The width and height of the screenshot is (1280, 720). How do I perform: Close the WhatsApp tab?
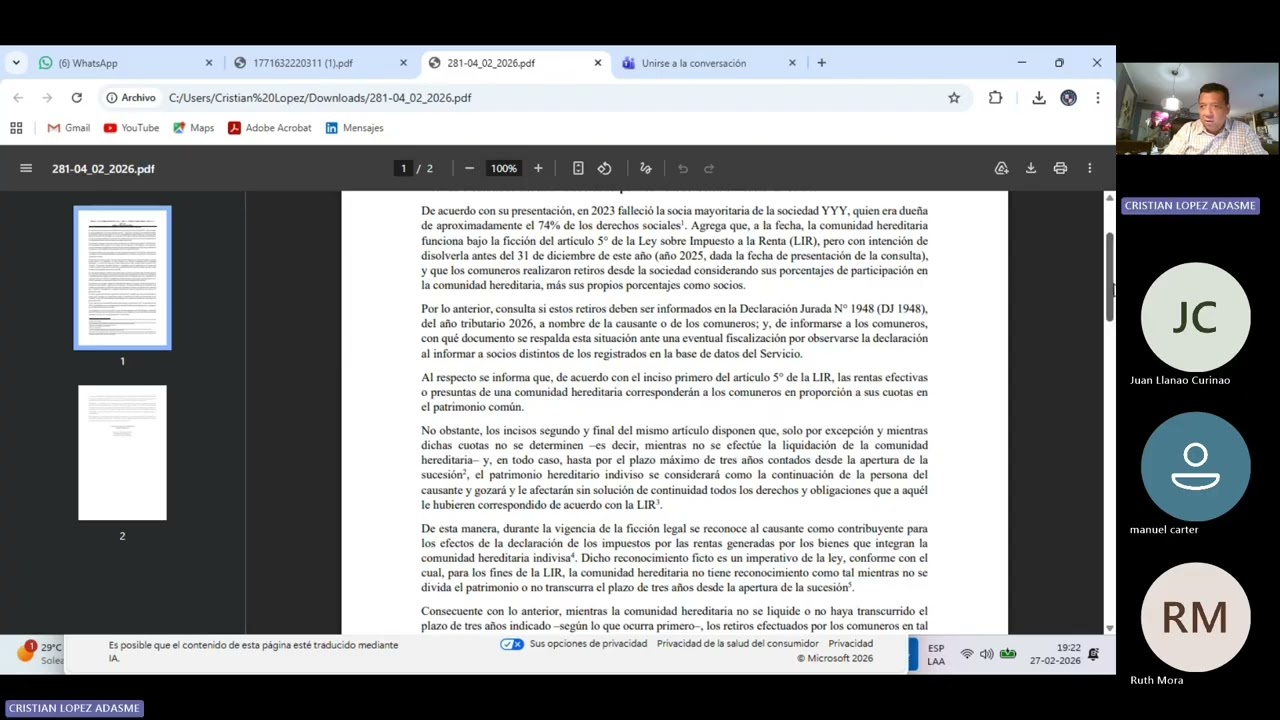(209, 62)
